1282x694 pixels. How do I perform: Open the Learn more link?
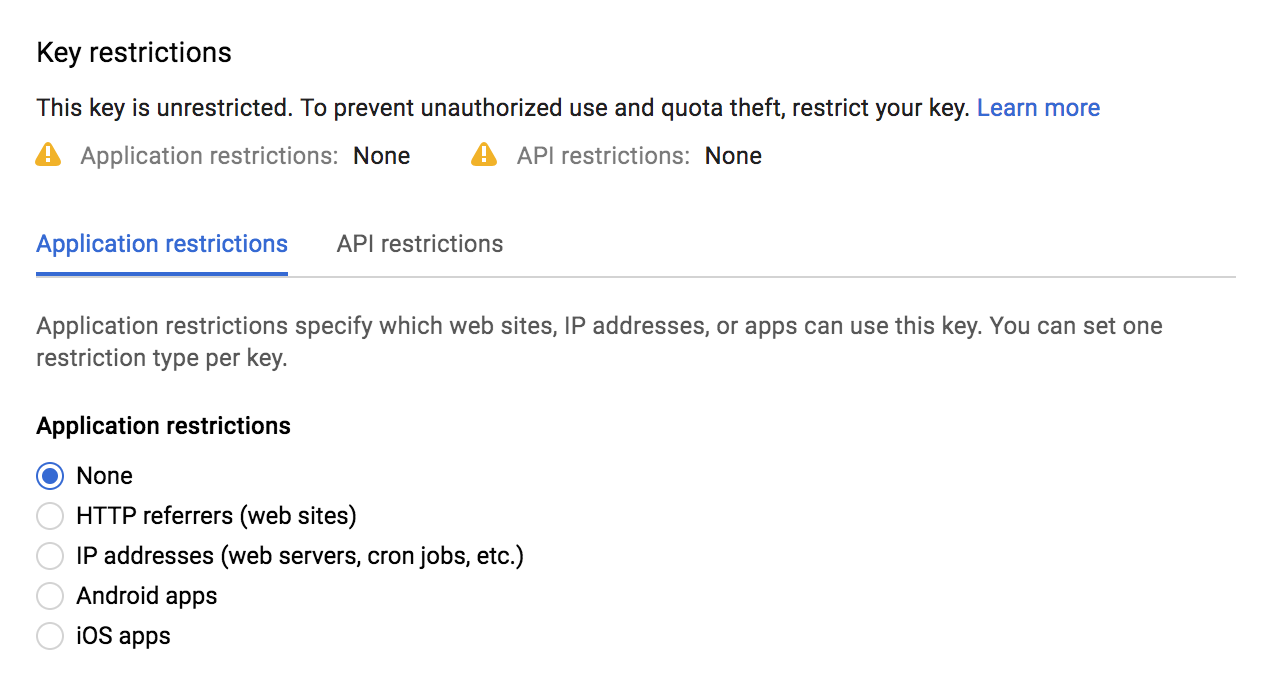click(1038, 108)
